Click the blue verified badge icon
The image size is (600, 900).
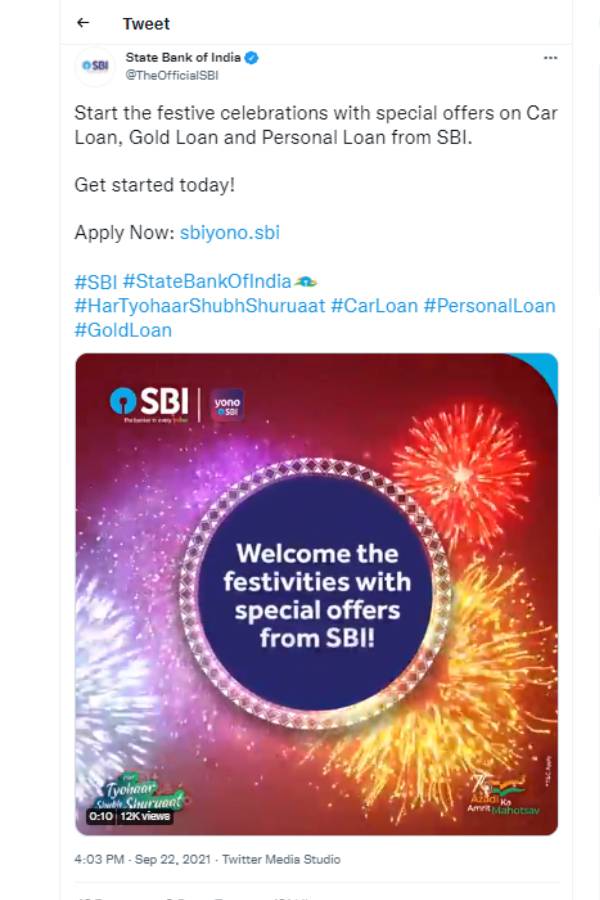tap(252, 58)
